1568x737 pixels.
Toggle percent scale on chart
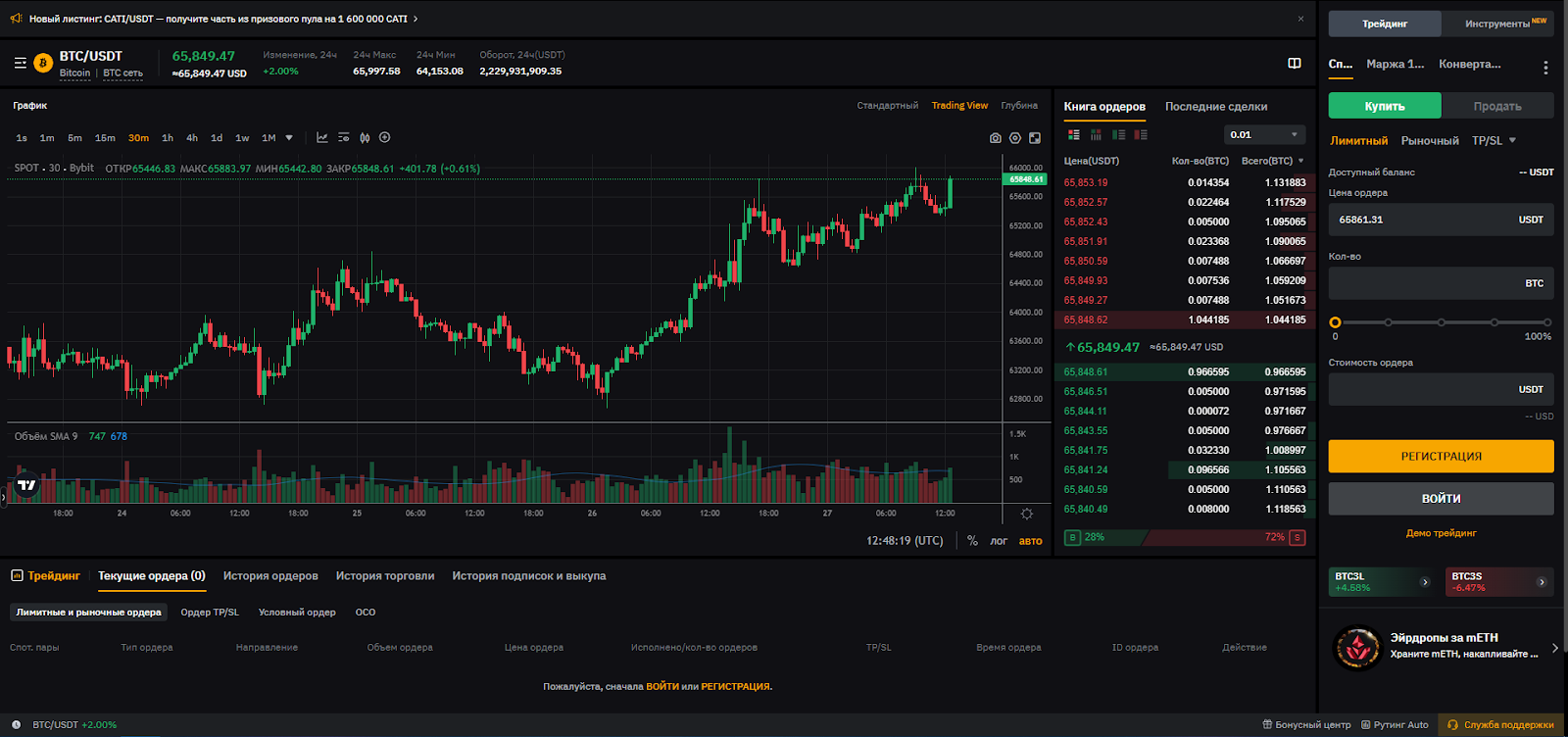[x=972, y=541]
